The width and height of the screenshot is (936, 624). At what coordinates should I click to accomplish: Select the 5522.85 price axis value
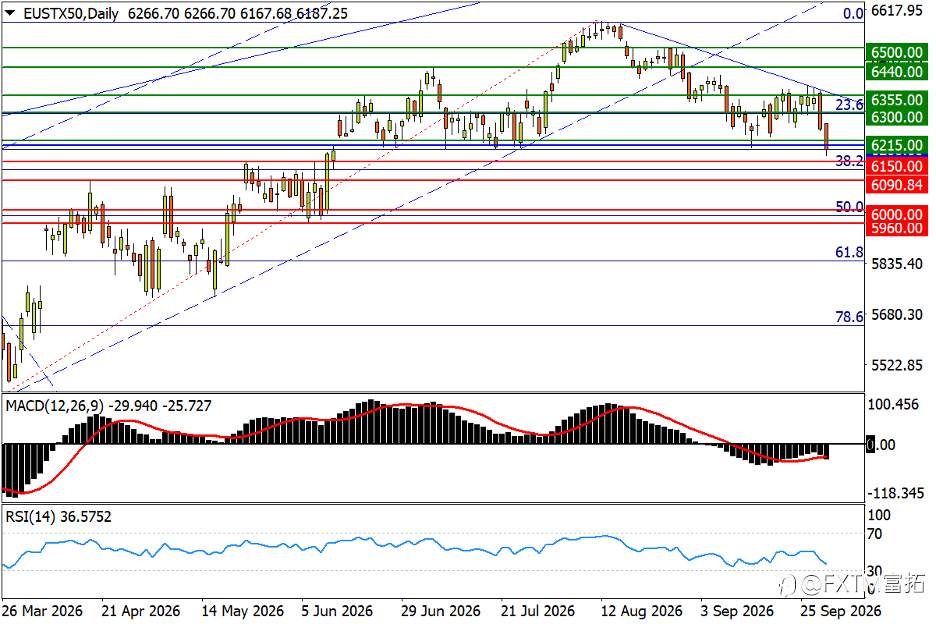click(x=897, y=365)
